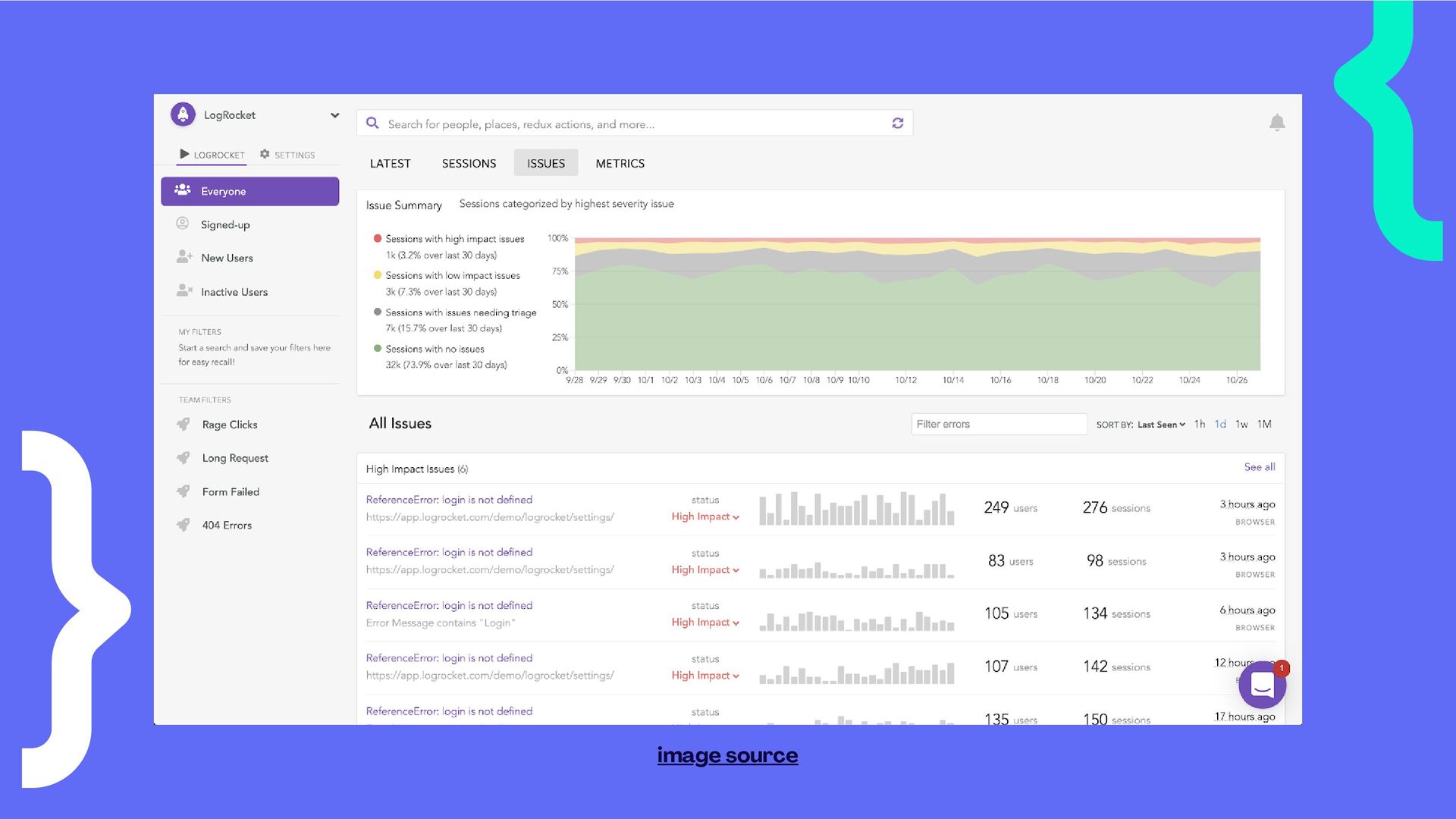Viewport: 1456px width, 819px height.
Task: Open the chat widget bubble
Action: (x=1262, y=686)
